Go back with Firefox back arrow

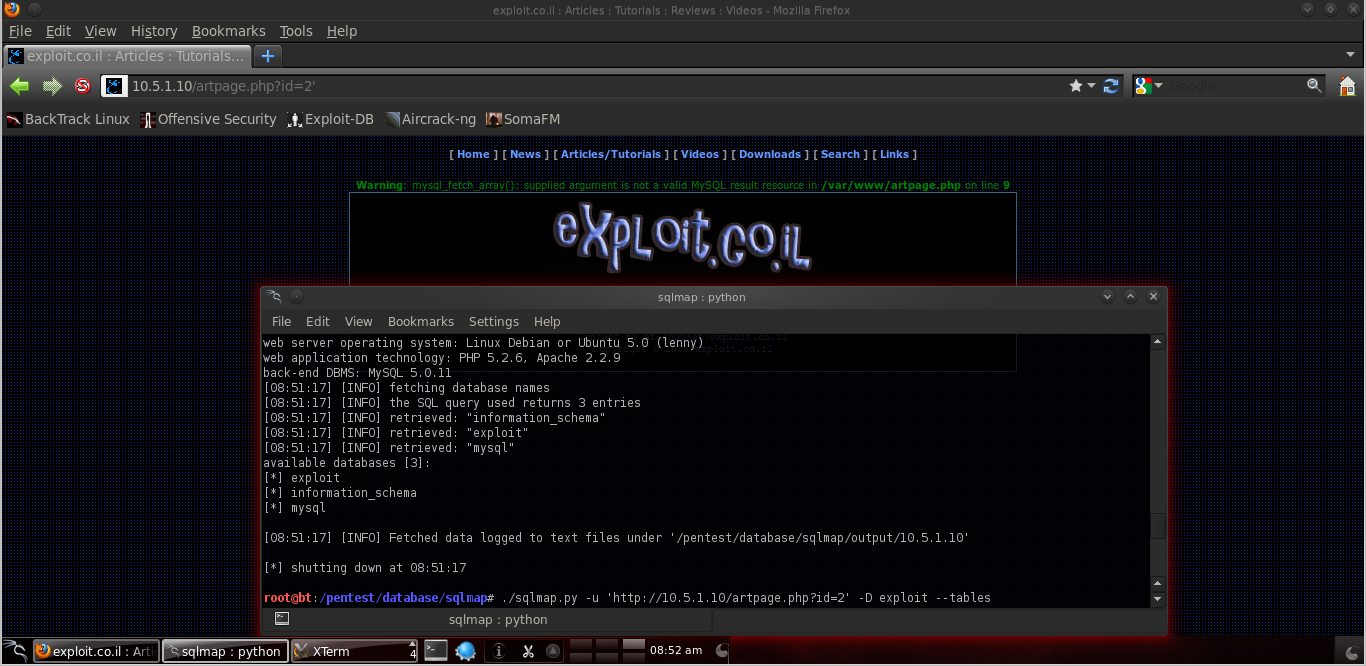(19, 86)
